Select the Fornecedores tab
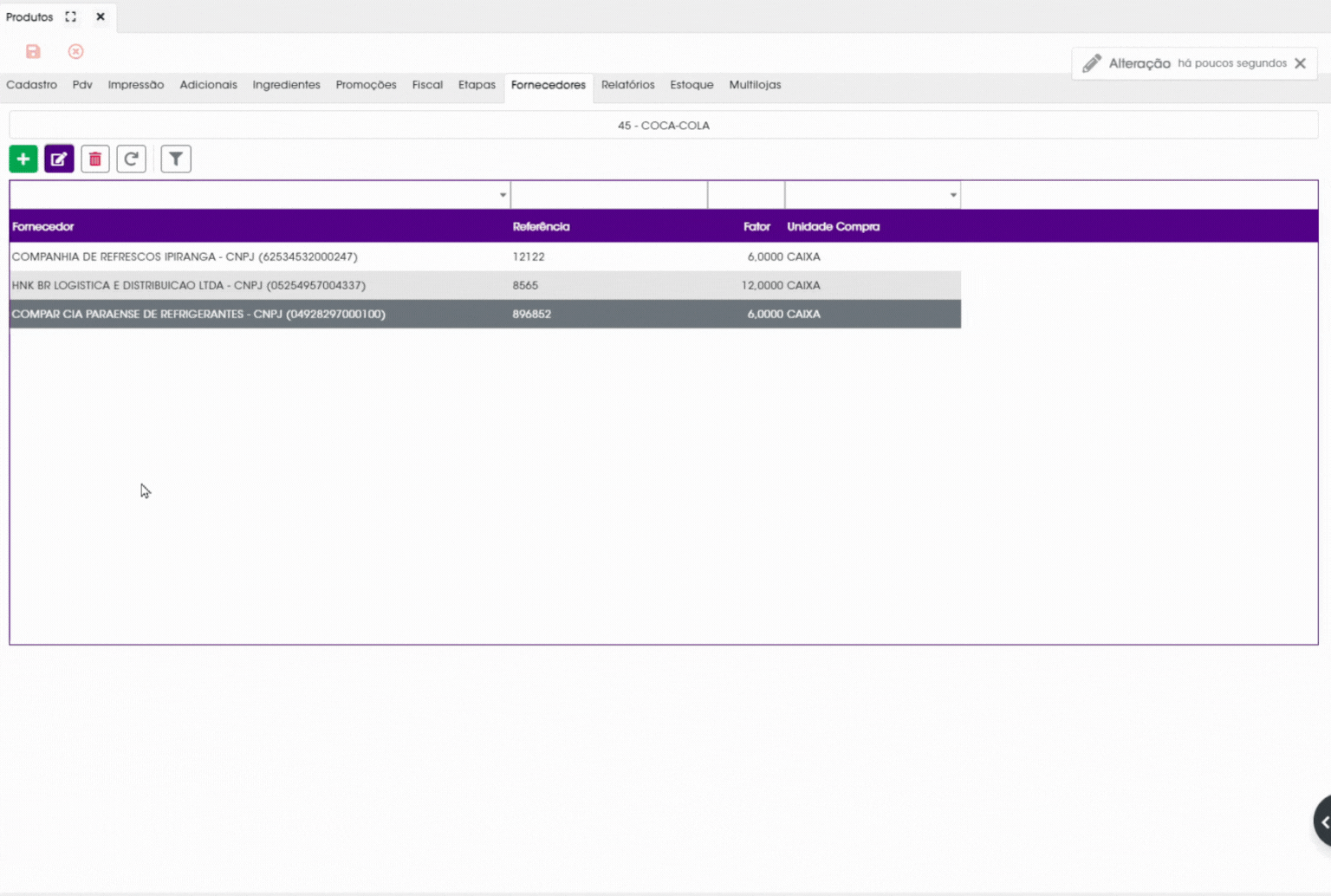This screenshot has height=896, width=1331. [549, 85]
